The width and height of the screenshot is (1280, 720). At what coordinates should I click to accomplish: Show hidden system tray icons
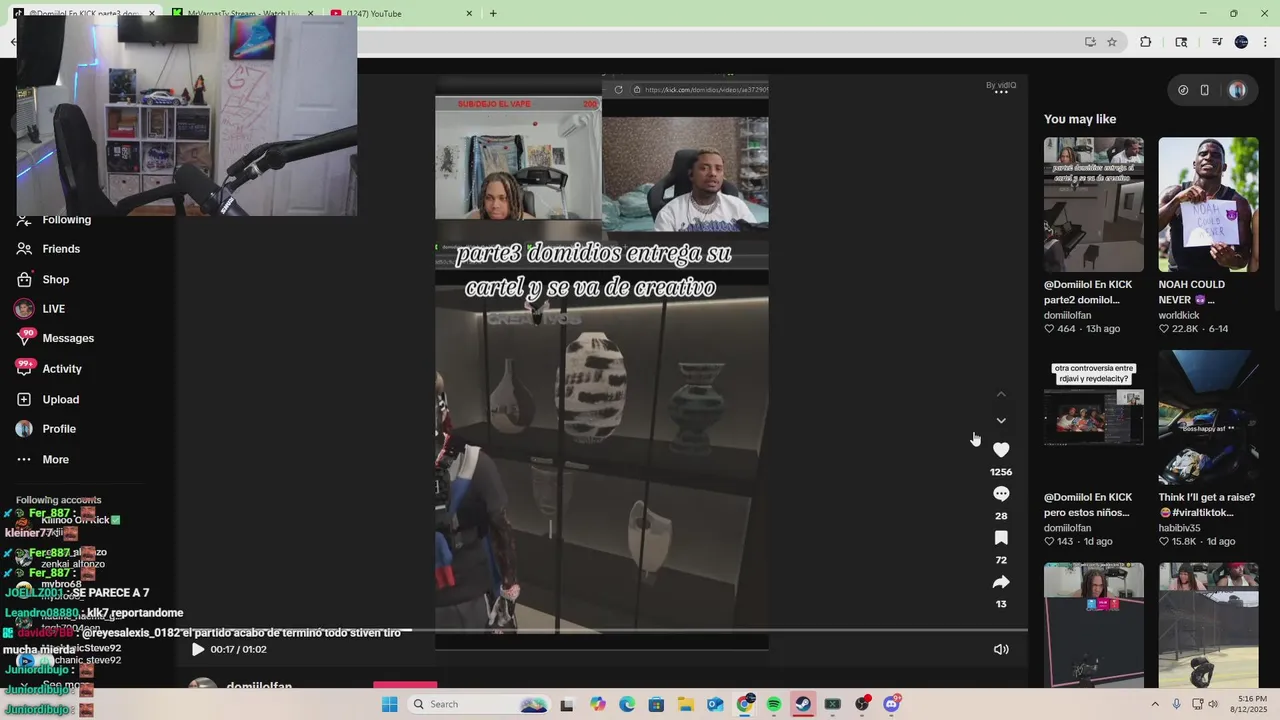click(1156, 704)
